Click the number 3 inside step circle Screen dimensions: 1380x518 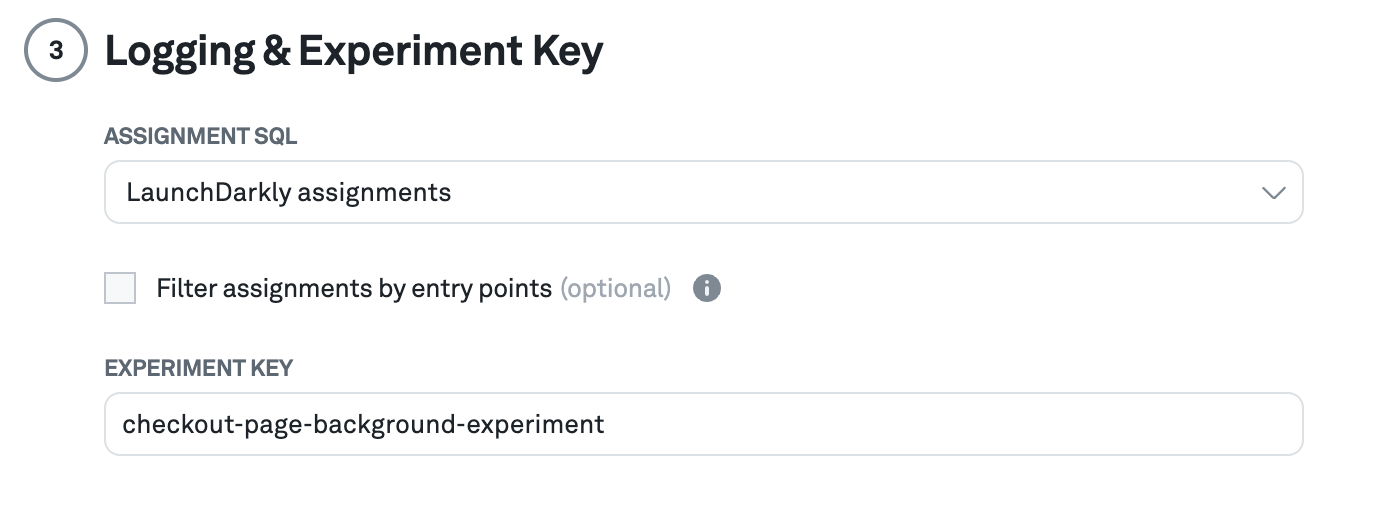(x=56, y=50)
